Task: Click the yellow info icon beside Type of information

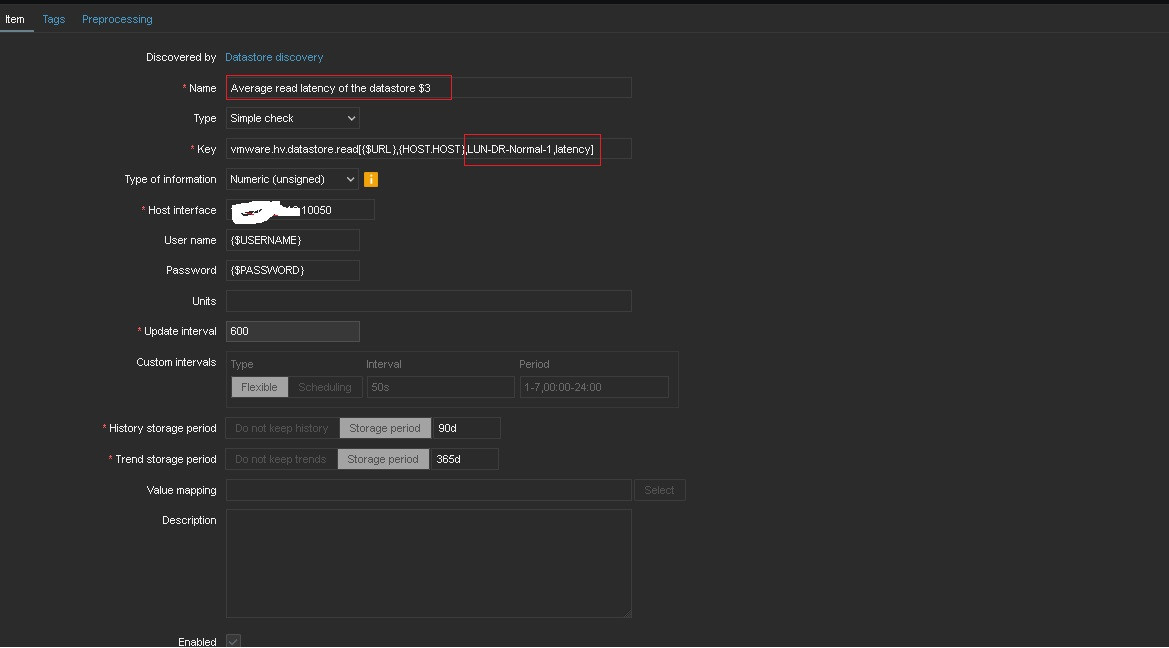Action: [x=371, y=180]
